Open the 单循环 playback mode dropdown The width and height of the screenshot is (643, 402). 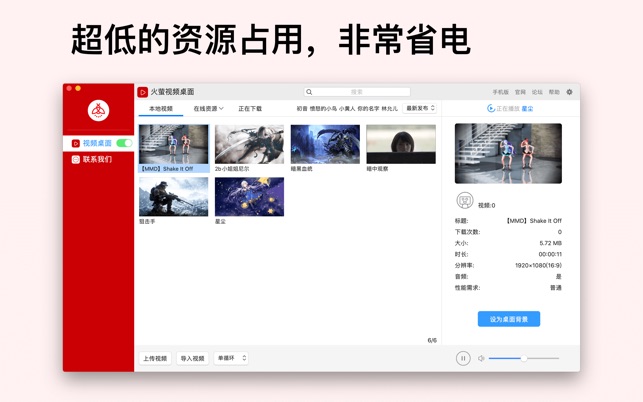[231, 358]
